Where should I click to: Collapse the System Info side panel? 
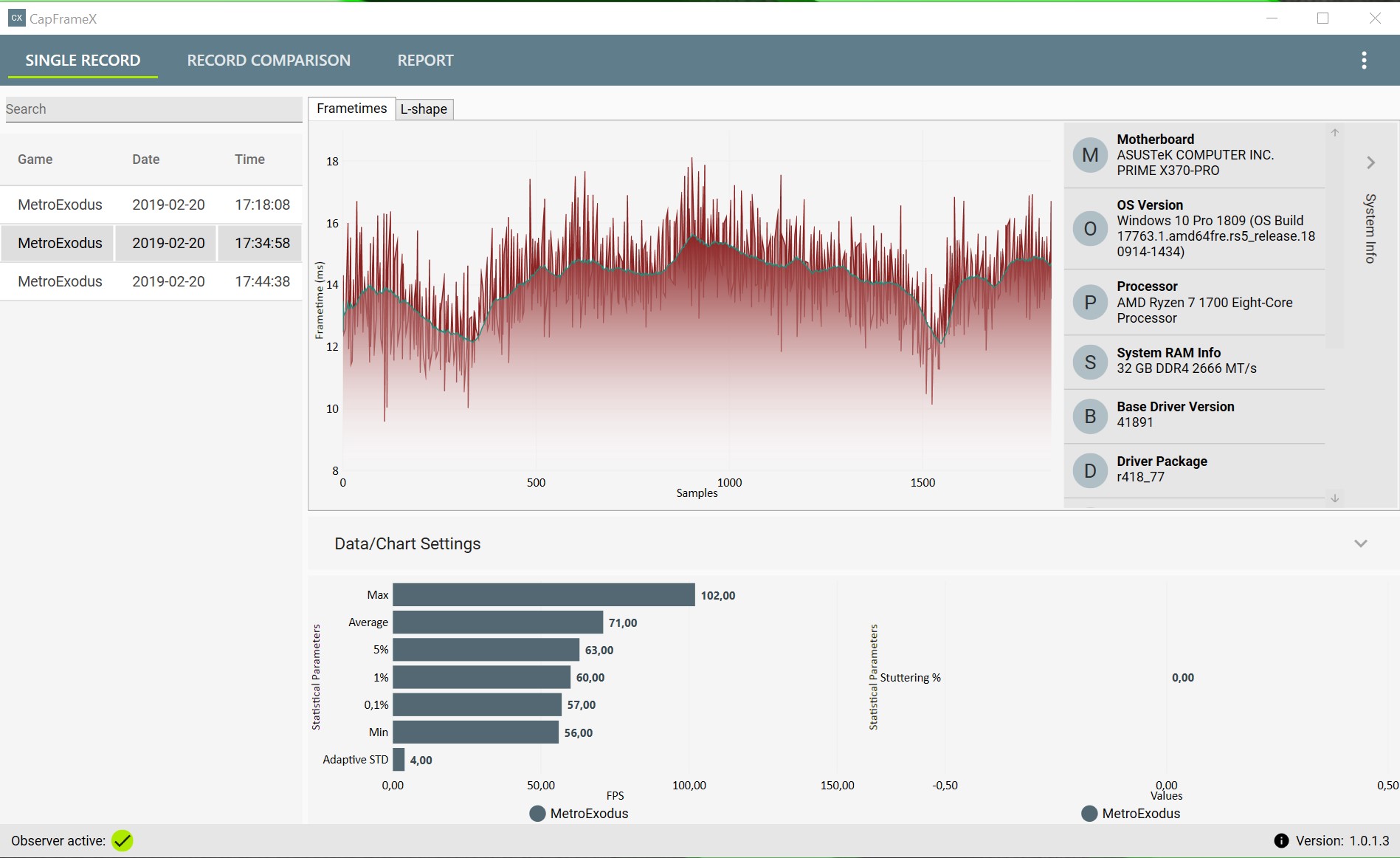point(1370,162)
